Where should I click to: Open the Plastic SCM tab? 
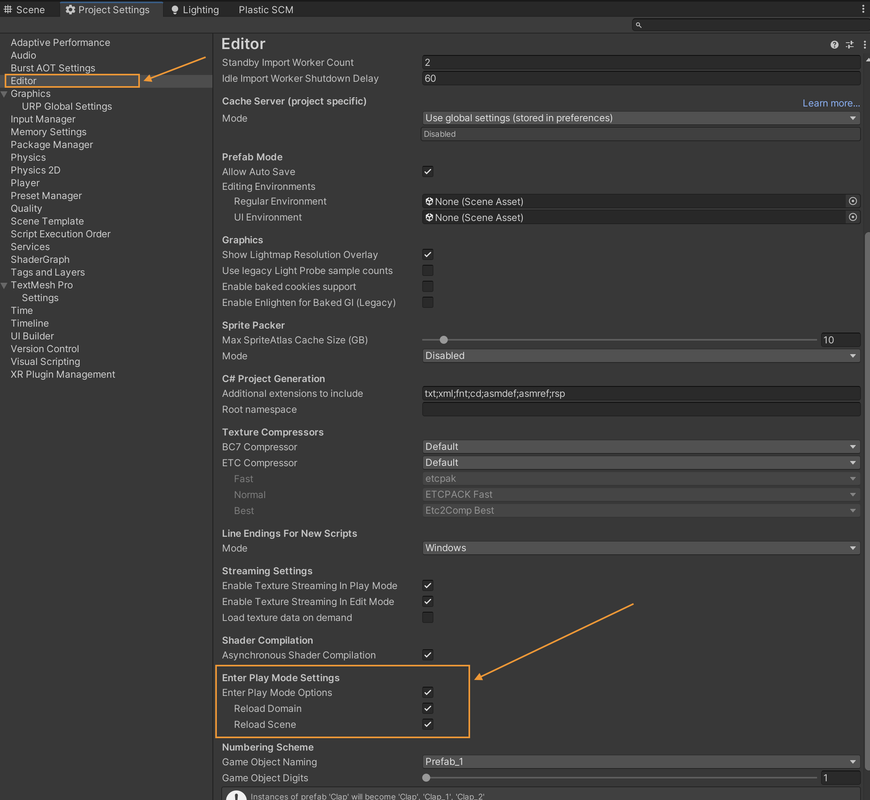tap(266, 9)
